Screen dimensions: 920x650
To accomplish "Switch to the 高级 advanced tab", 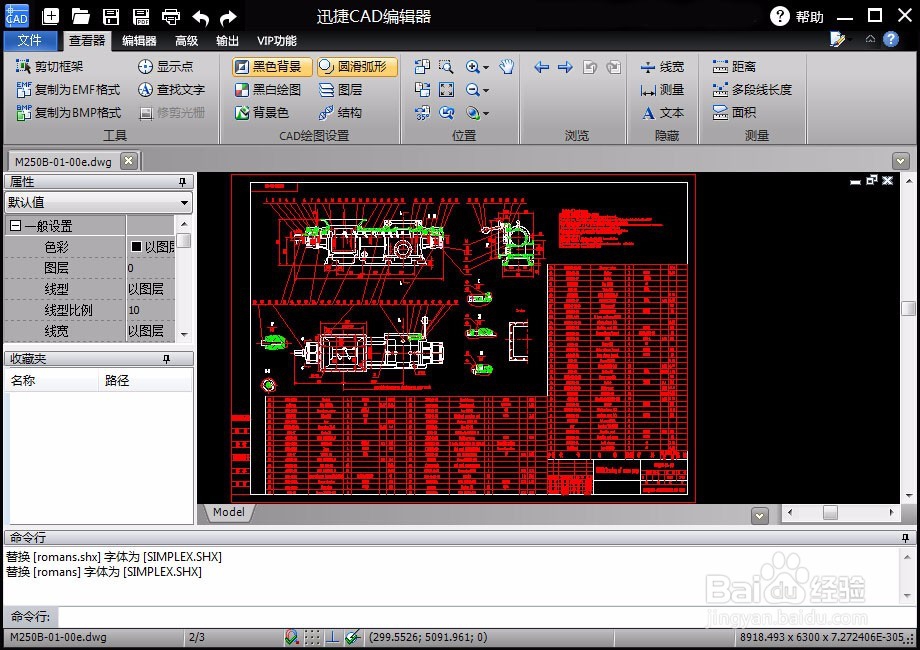I will [187, 40].
